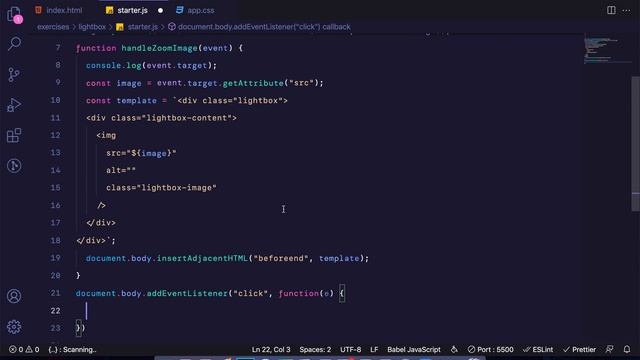640x360 pixels.
Task: Click insertAdjacentHTML on line 19
Action: 202,258
